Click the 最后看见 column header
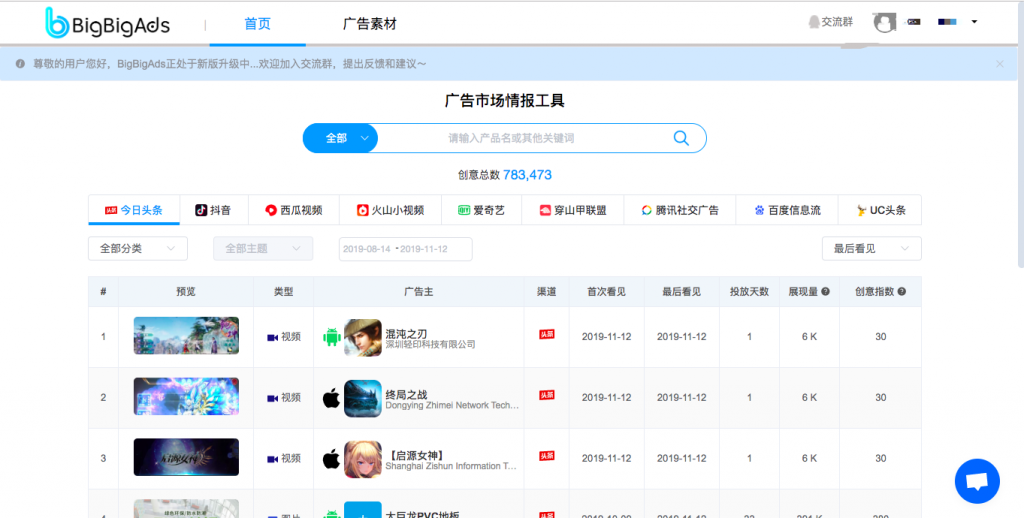 (x=681, y=292)
